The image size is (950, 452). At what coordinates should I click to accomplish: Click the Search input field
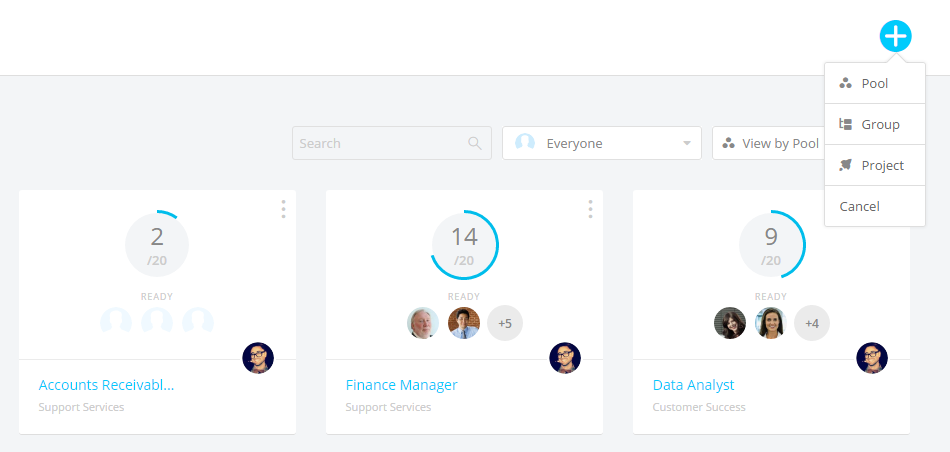380,143
